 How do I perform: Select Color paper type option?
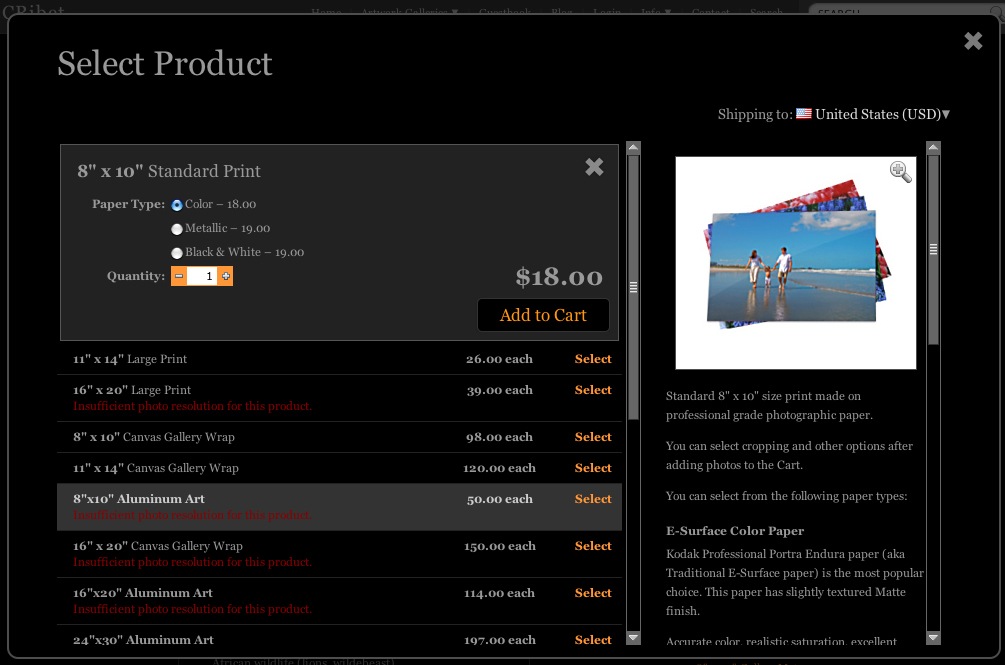(177, 205)
